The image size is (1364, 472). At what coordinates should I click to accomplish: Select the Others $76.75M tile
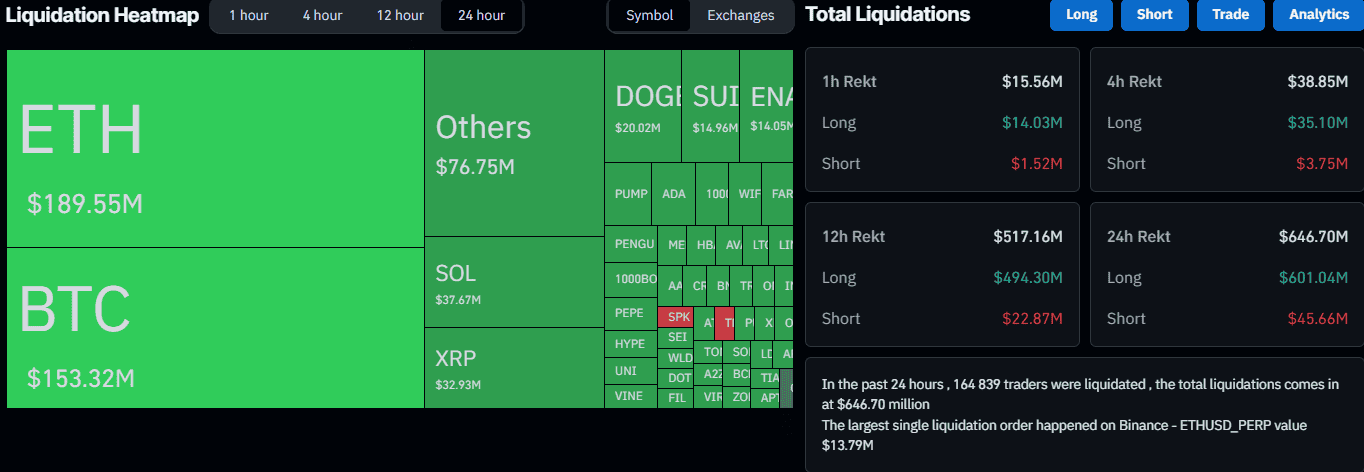click(514, 143)
